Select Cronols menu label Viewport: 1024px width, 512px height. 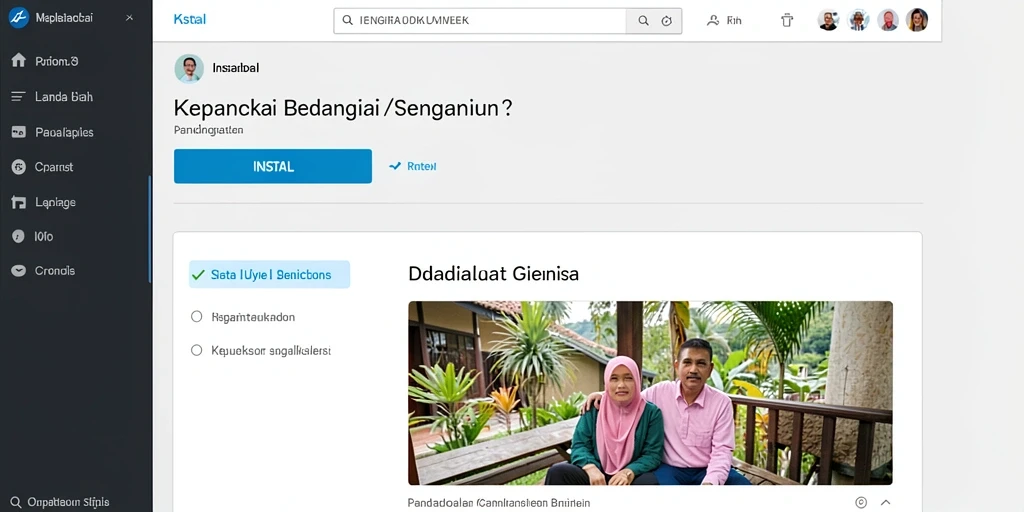[x=55, y=270]
